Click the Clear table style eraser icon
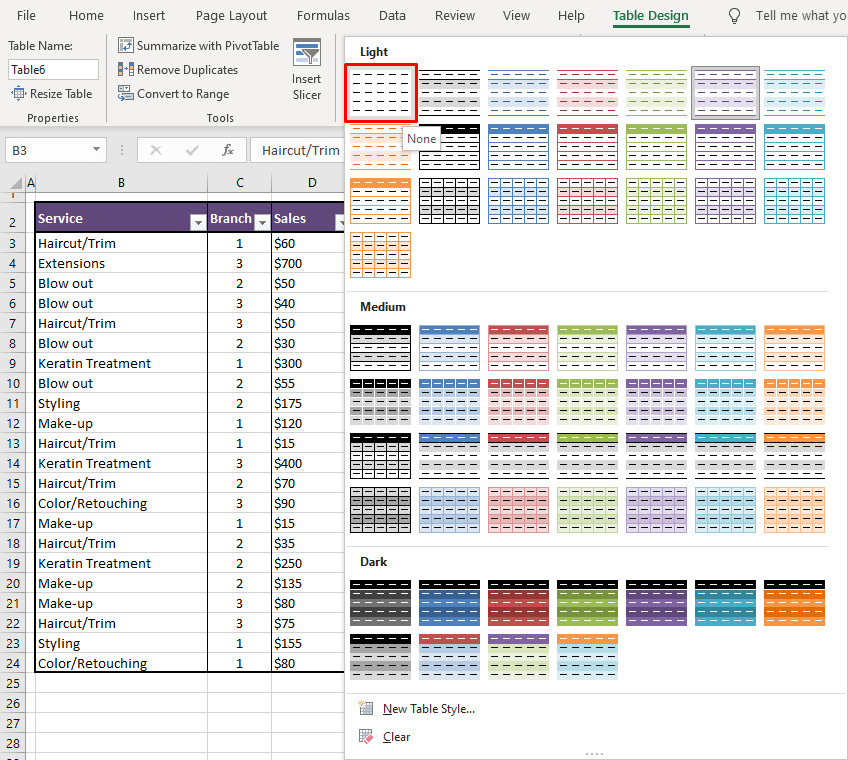The height and width of the screenshot is (760, 848). [x=367, y=736]
